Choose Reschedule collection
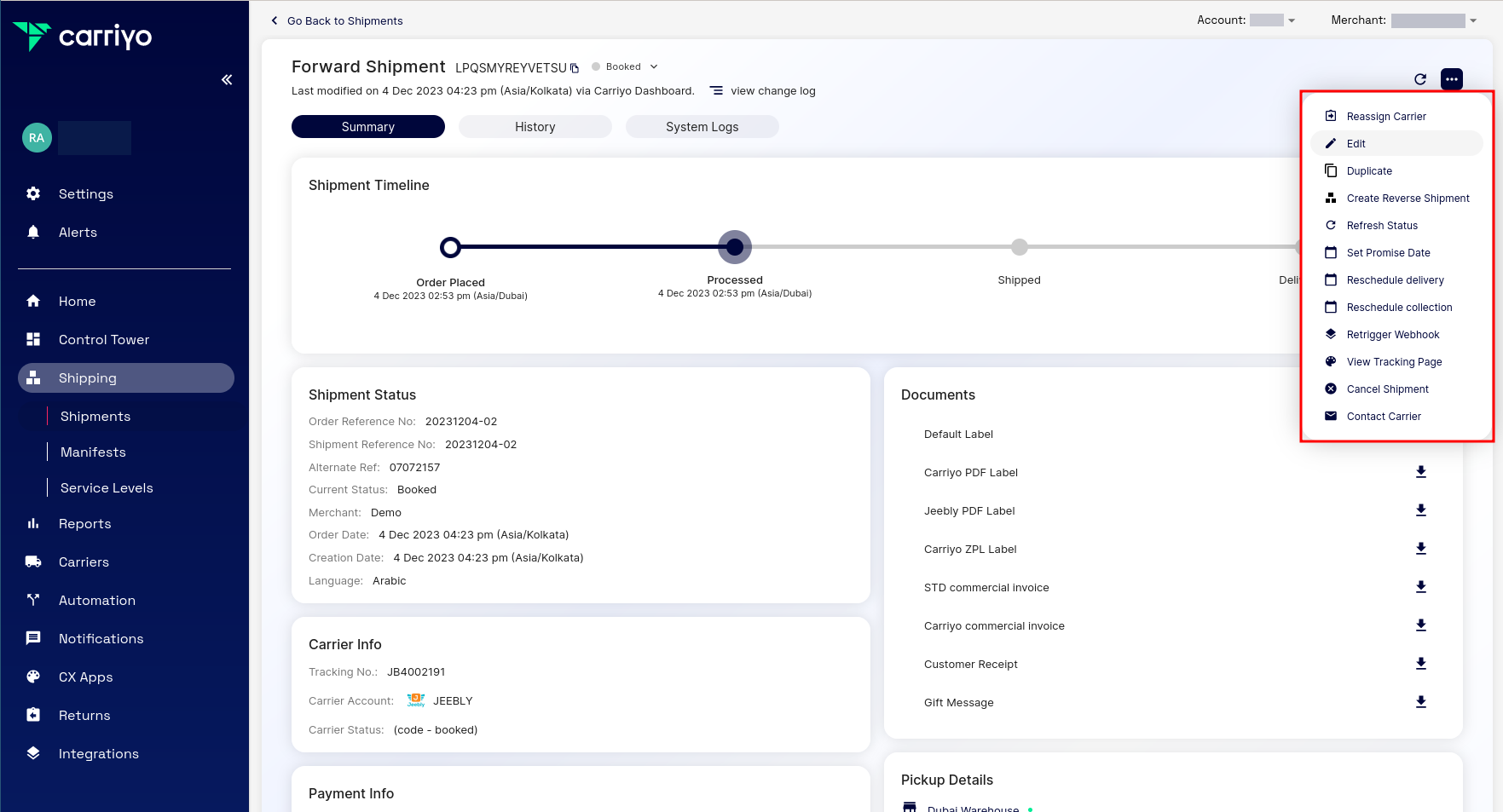 coord(1397,307)
